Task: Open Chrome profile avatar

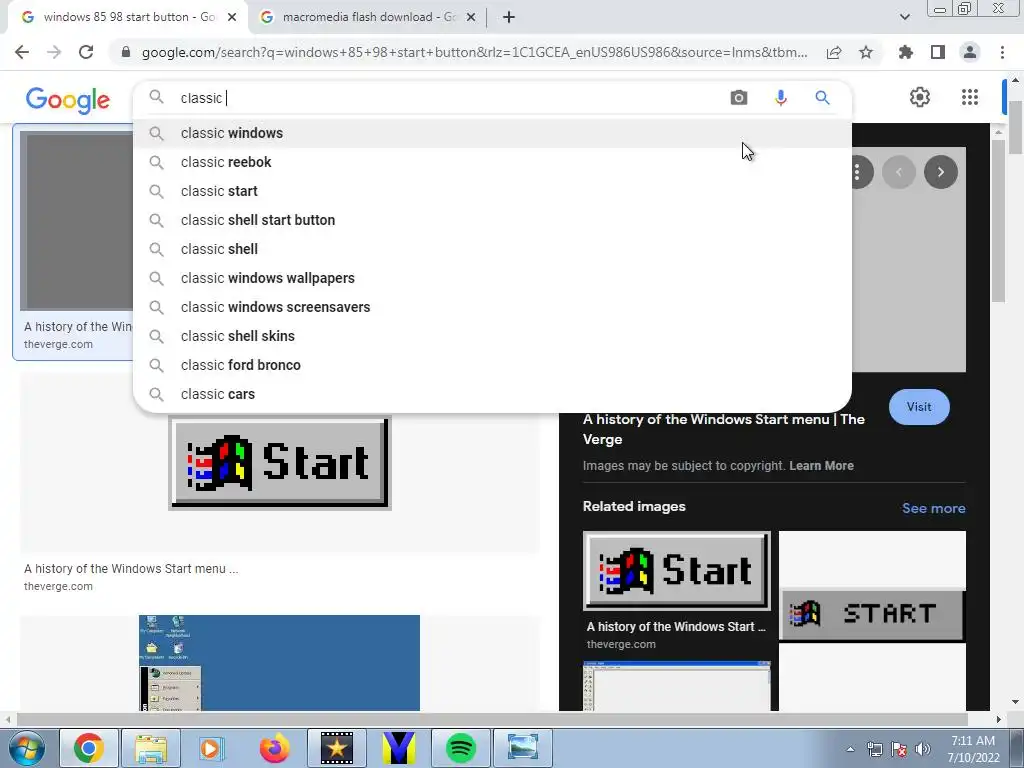Action: [970, 52]
